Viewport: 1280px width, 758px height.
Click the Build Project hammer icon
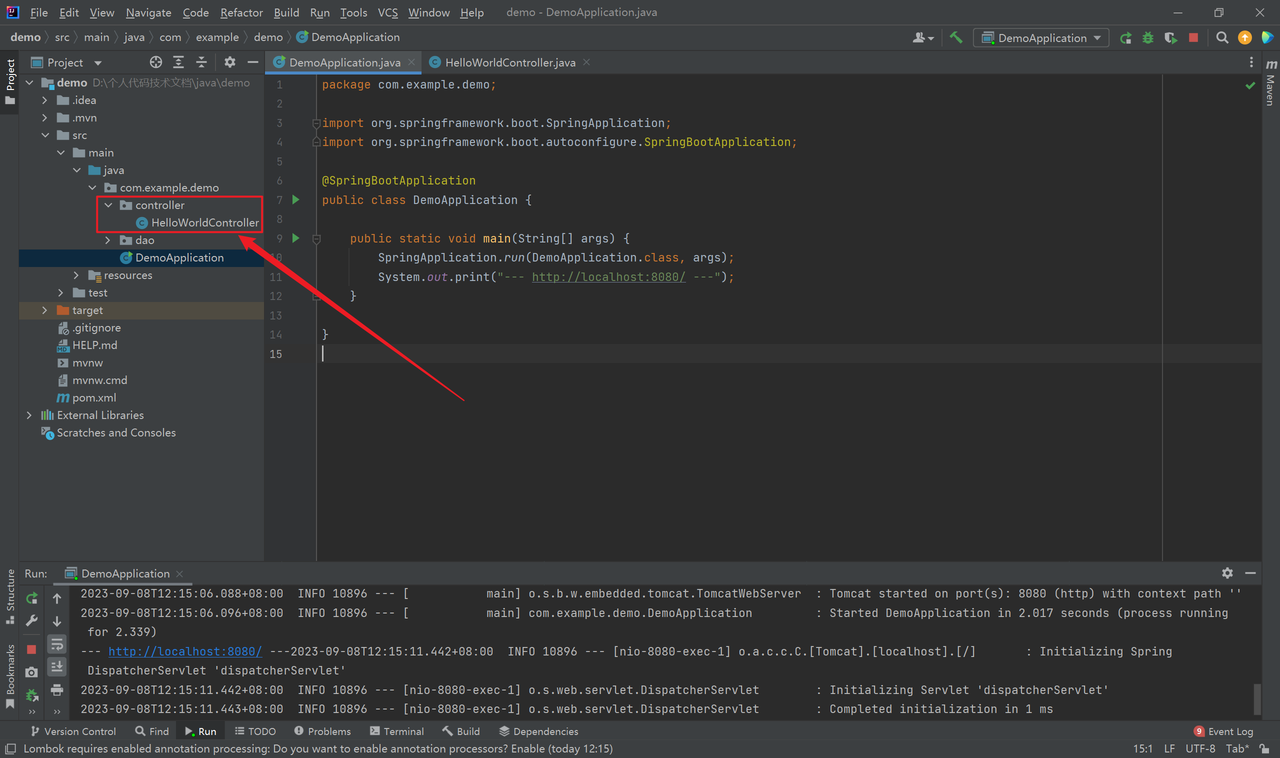pos(956,38)
